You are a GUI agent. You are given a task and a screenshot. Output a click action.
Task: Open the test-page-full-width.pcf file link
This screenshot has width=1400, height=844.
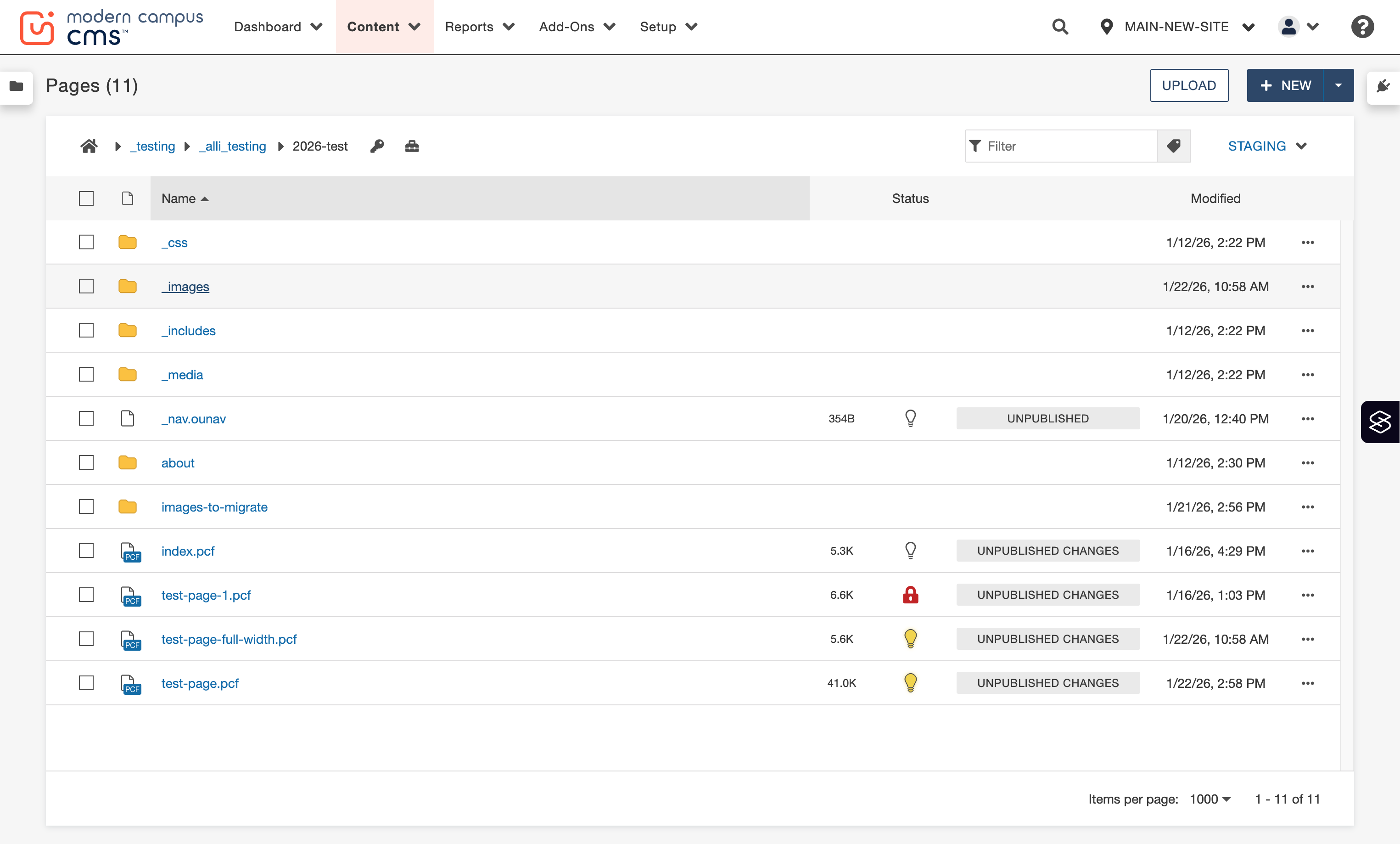point(229,639)
